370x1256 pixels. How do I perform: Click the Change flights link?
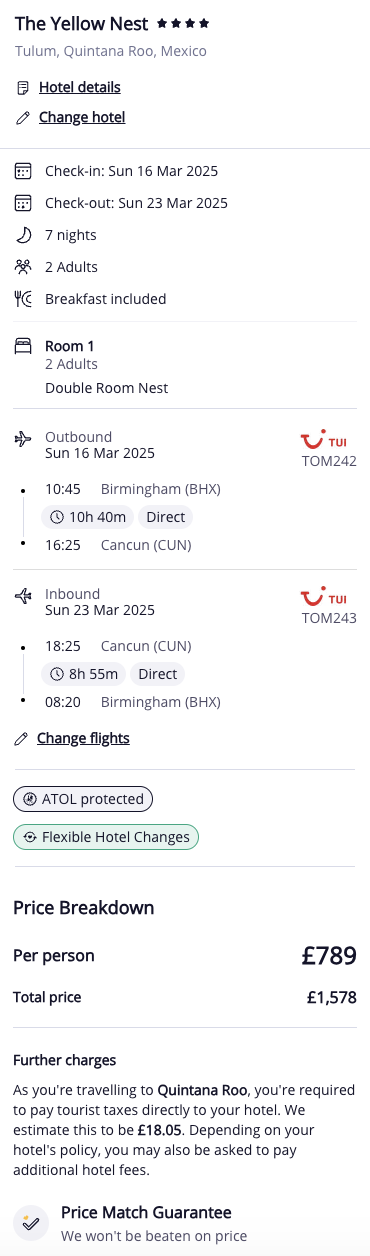83,739
